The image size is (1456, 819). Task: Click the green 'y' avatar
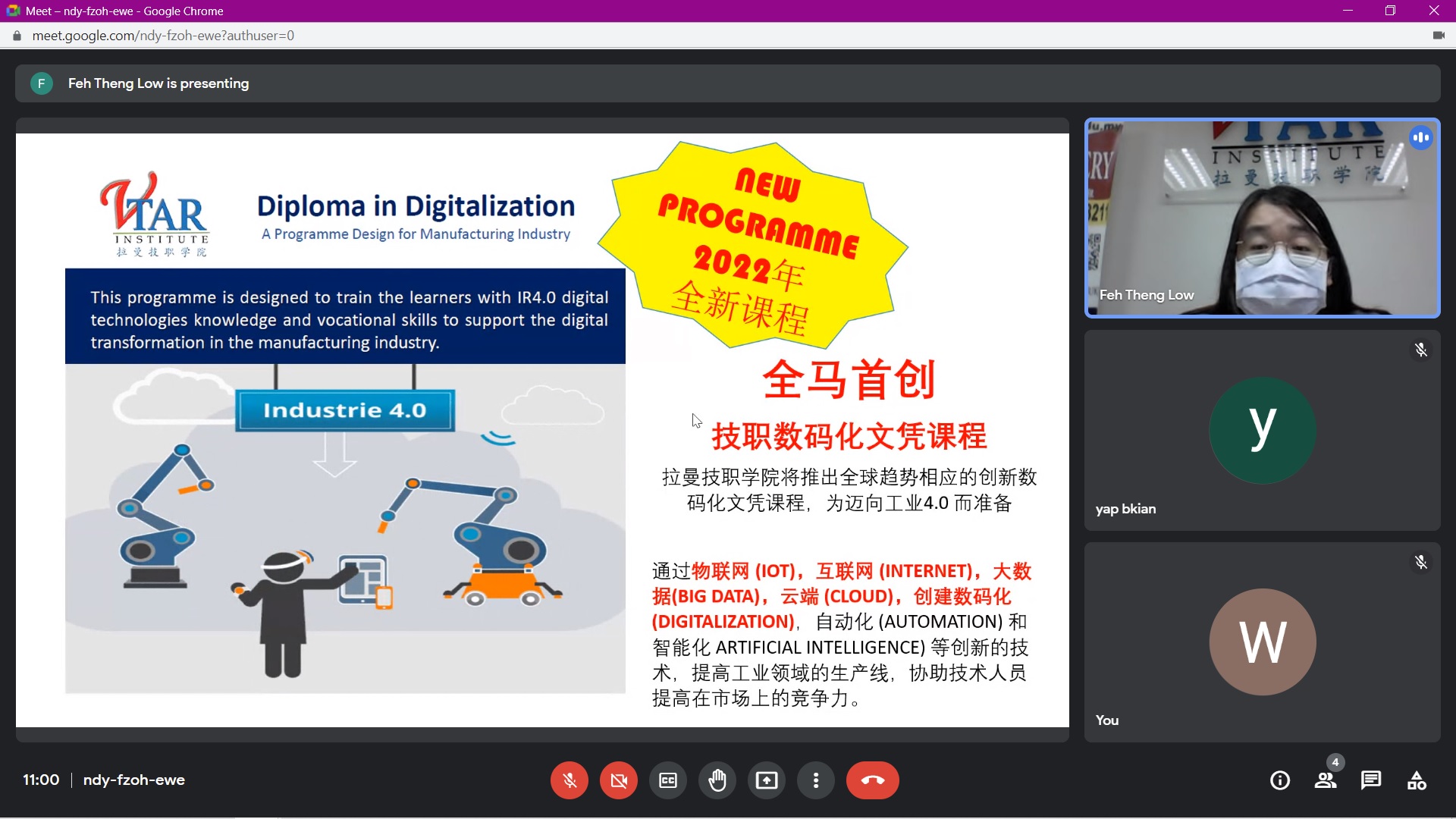pos(1263,430)
